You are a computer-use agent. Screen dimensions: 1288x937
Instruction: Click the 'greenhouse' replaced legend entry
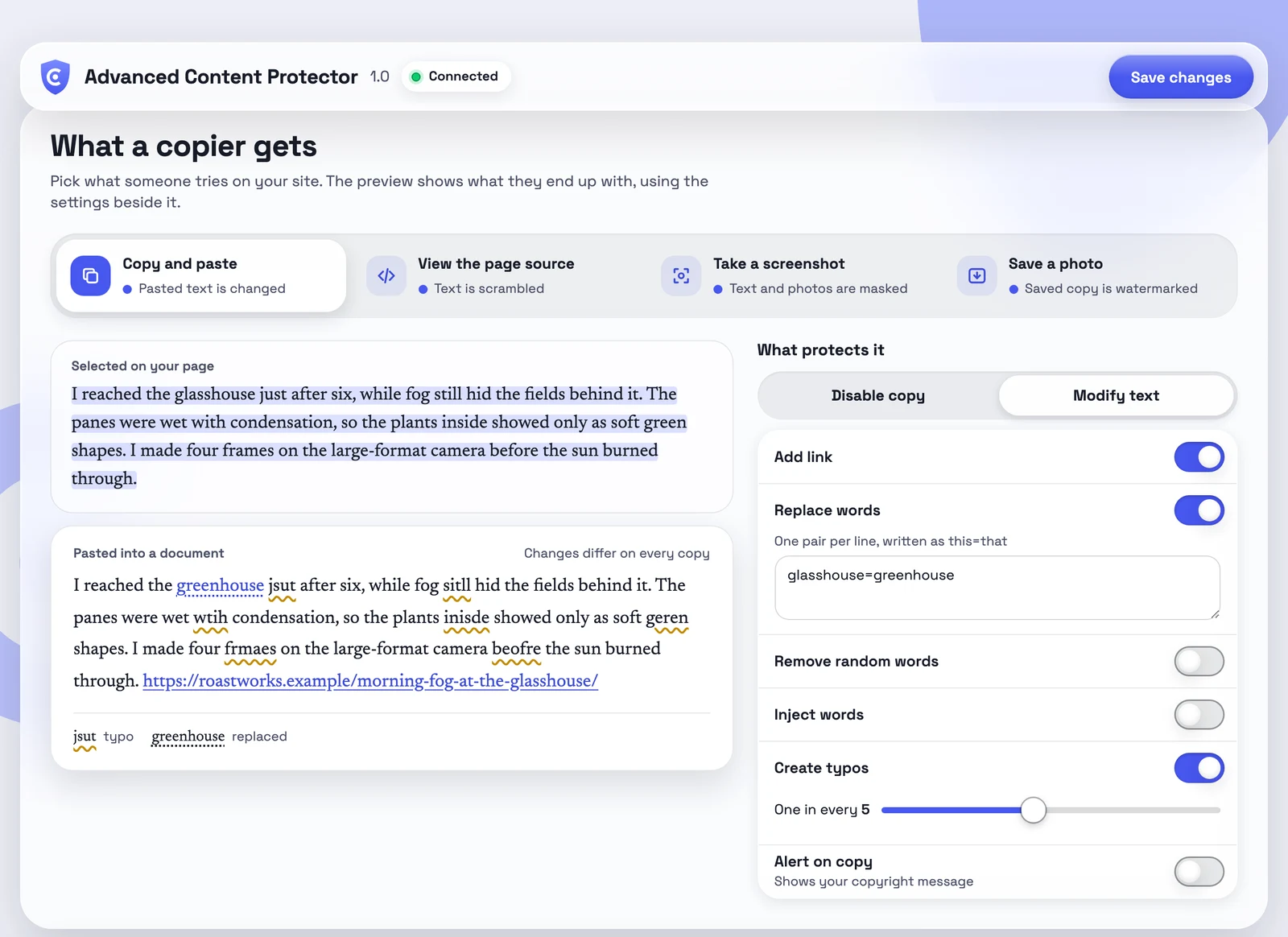coord(219,737)
